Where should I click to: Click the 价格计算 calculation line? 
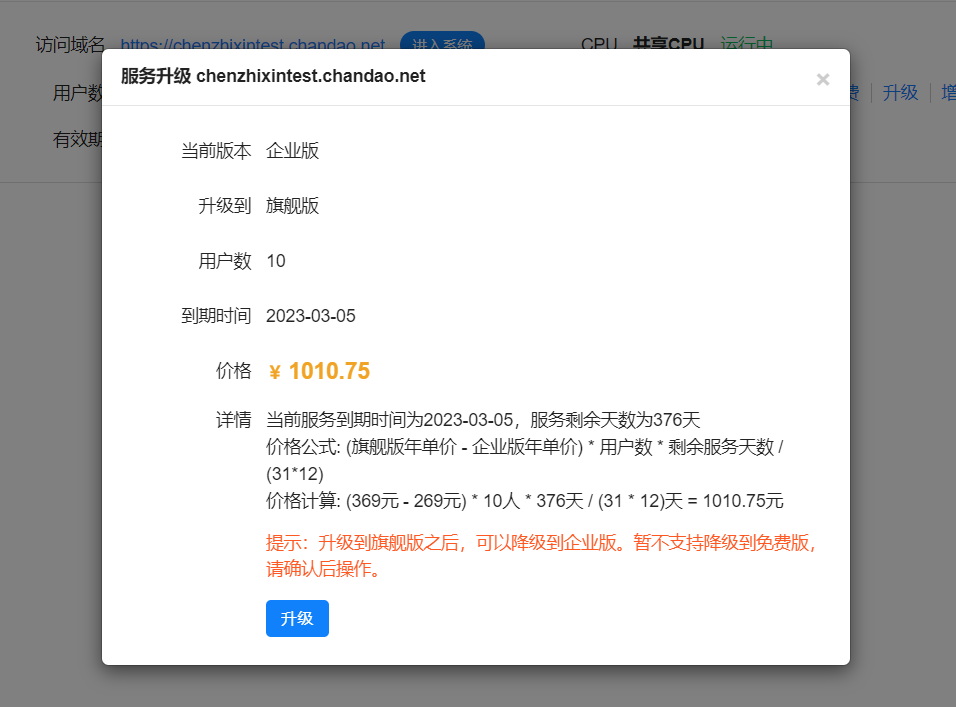(524, 501)
